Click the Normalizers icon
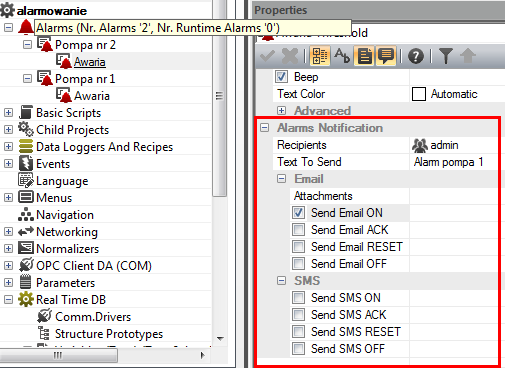The image size is (505, 368). tap(26, 248)
